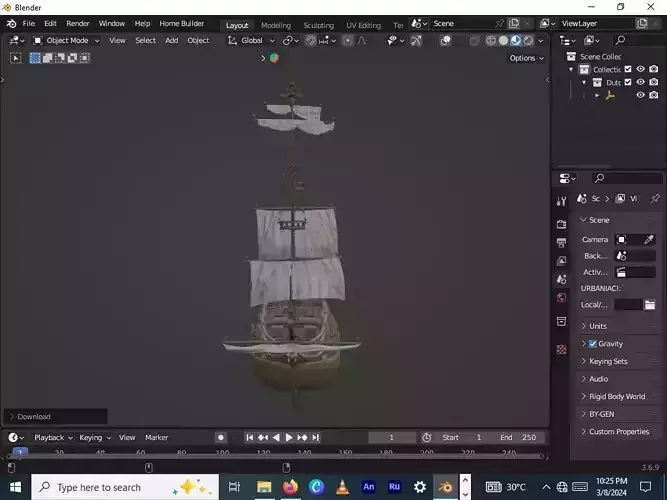Open the Texture properties tab

click(x=562, y=349)
